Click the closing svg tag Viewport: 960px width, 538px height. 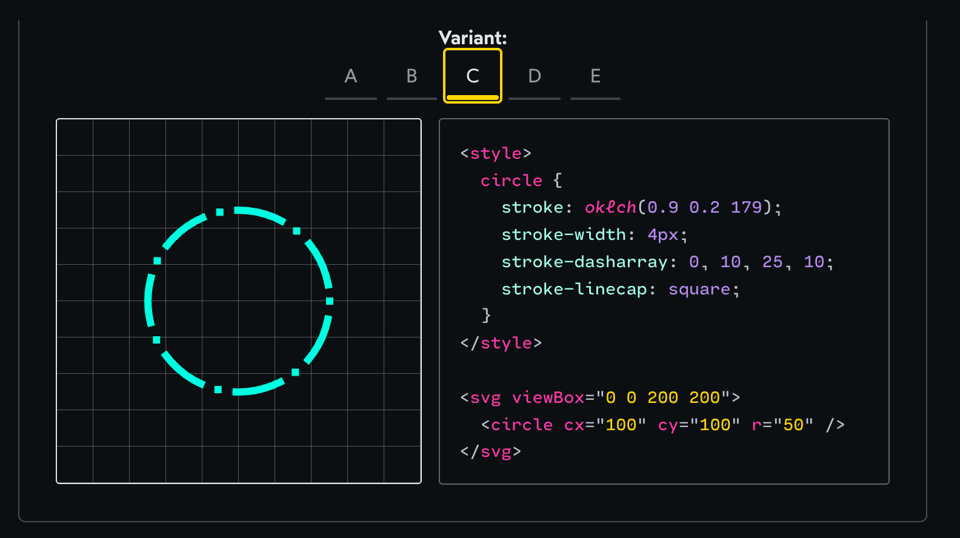click(x=490, y=452)
